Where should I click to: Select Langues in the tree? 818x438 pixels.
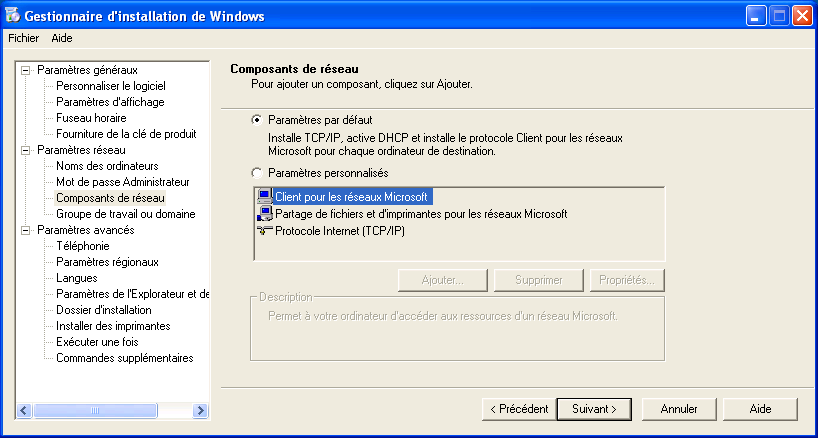pos(77,278)
